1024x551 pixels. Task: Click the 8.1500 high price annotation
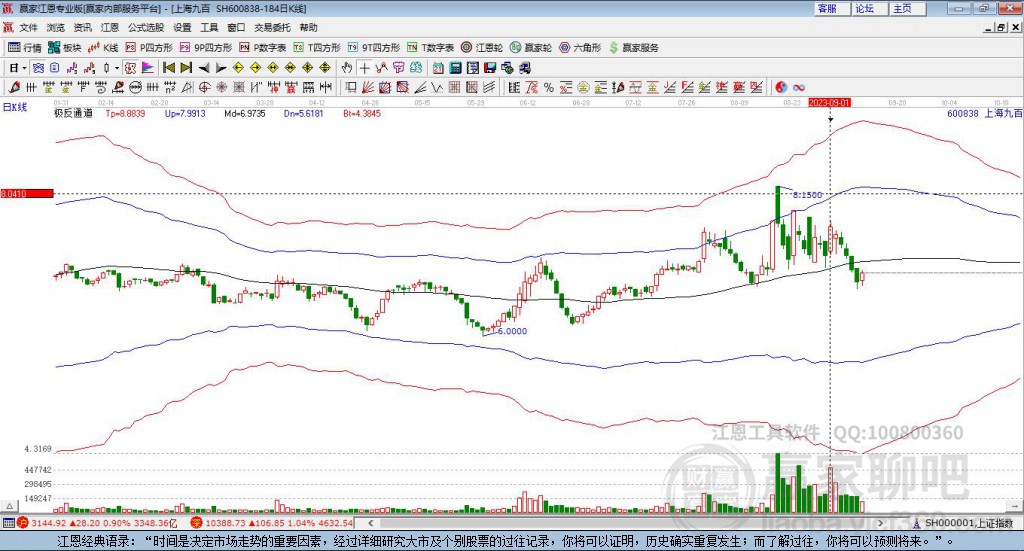click(x=807, y=195)
